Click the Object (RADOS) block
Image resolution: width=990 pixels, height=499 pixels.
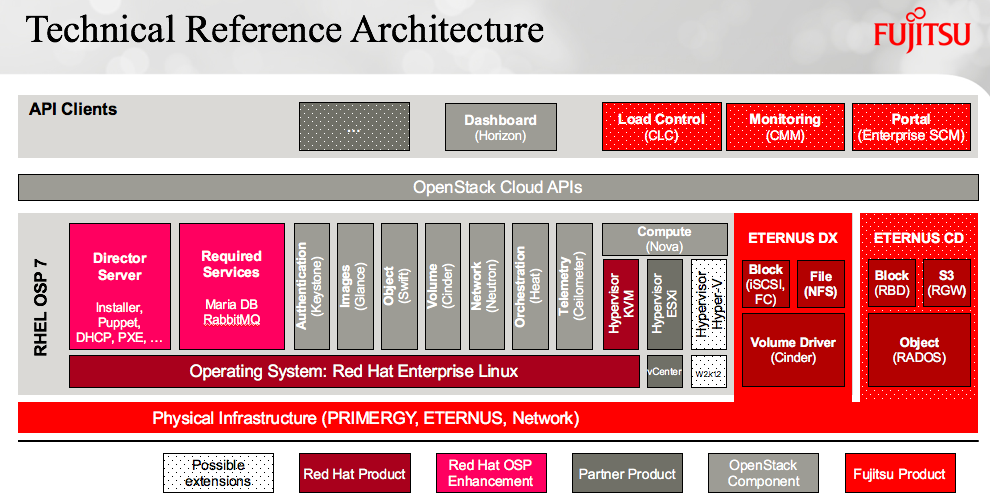pyautogui.click(x=918, y=350)
